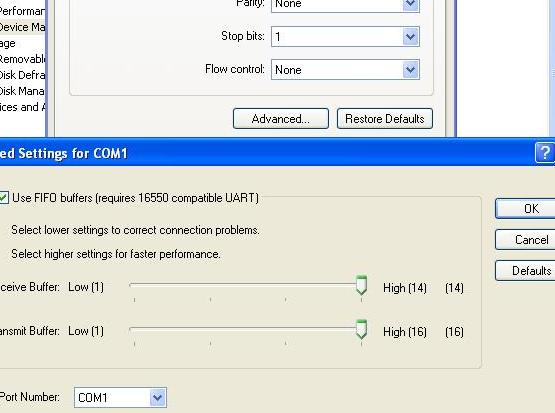
Task: Click the Storage tree item
Action: pos(8,43)
